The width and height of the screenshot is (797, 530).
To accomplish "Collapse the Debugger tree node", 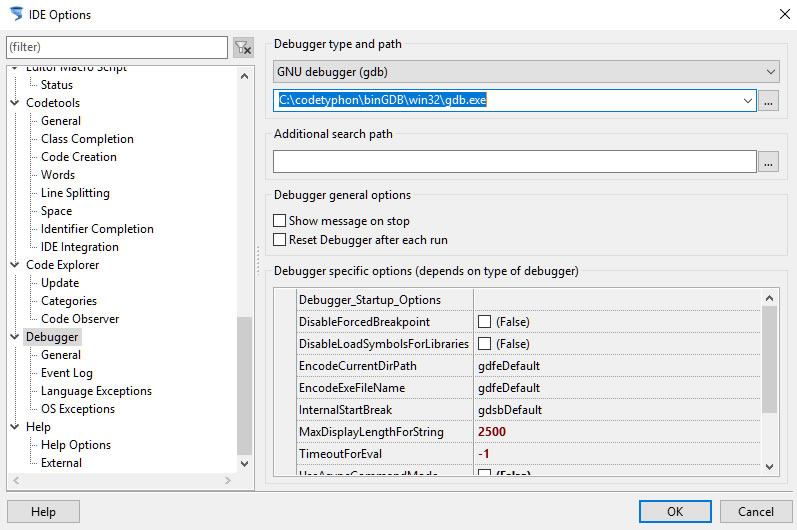I will tap(14, 336).
